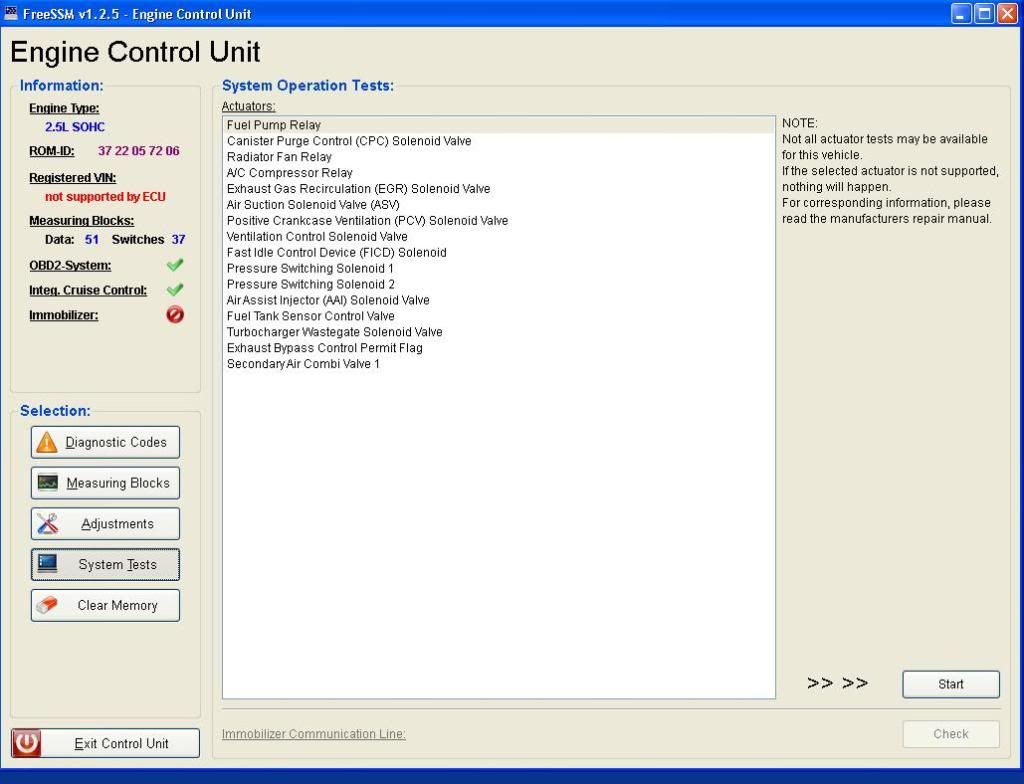Image resolution: width=1024 pixels, height=784 pixels.
Task: Click the Data count value 51
Action: pos(91,240)
